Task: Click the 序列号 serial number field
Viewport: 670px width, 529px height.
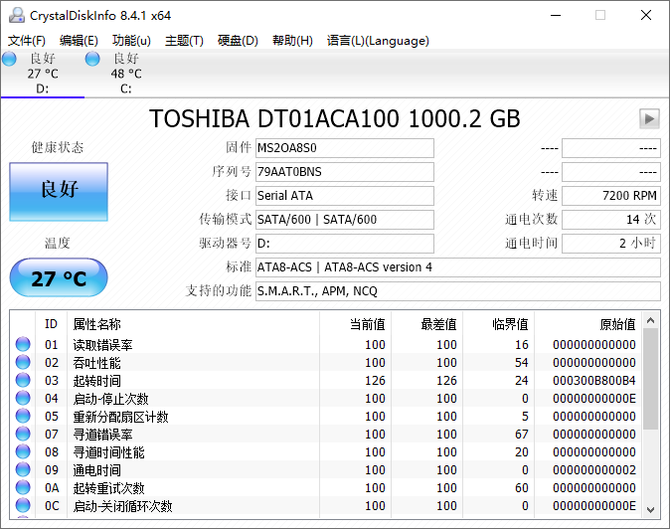Action: point(344,172)
